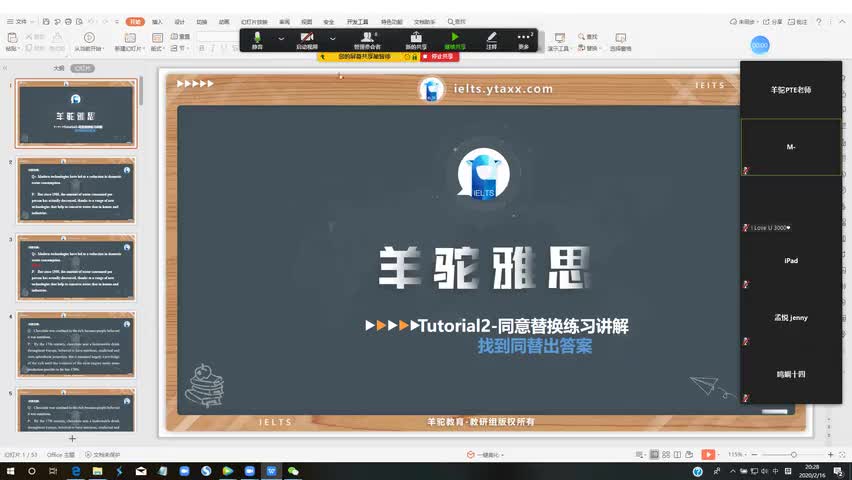
Task: Select the Slide Show ribbon tab
Action: pos(254,22)
